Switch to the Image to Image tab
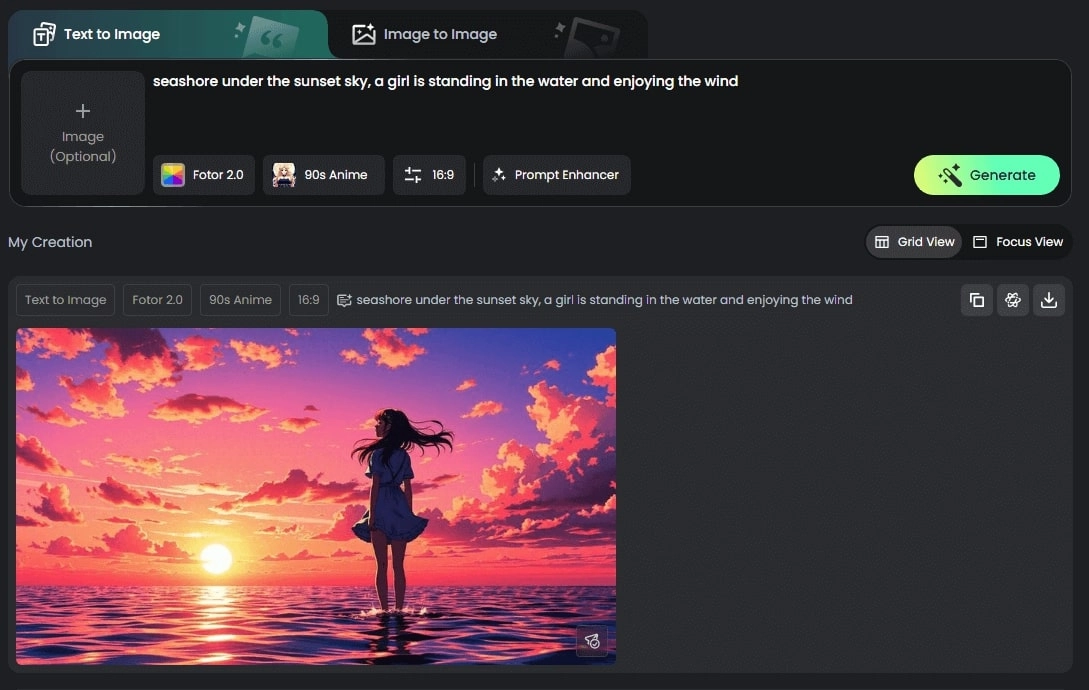The width and height of the screenshot is (1089, 690). coord(424,33)
